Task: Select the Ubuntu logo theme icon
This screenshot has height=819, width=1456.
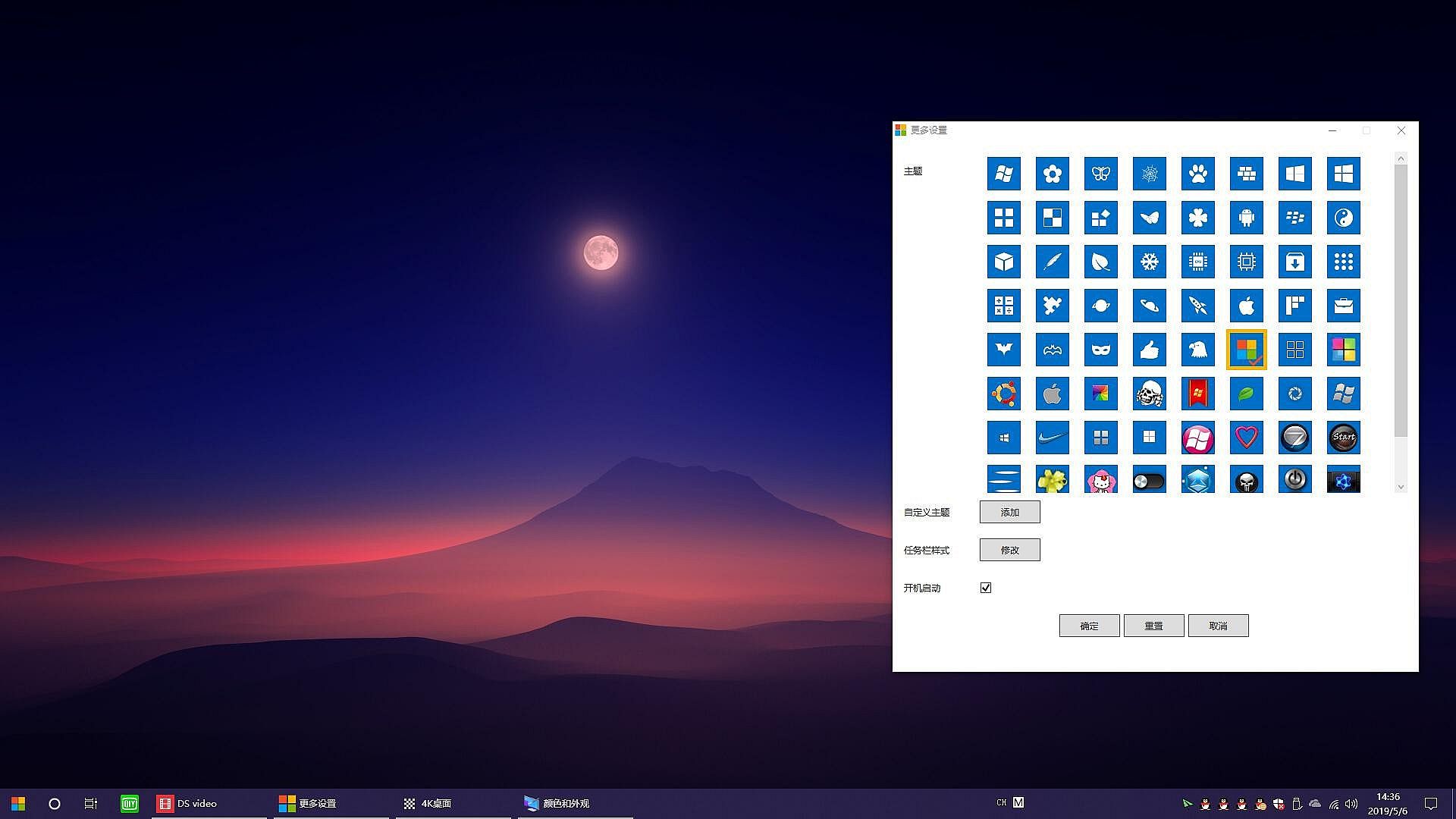Action: pos(1003,394)
